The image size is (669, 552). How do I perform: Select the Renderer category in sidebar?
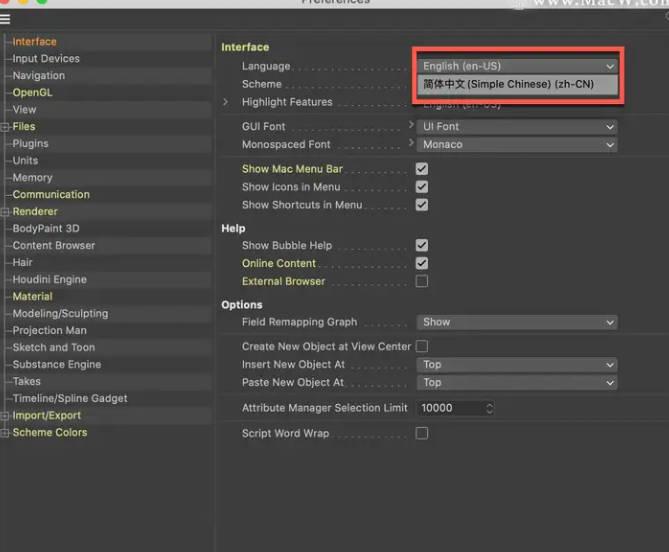coord(35,212)
